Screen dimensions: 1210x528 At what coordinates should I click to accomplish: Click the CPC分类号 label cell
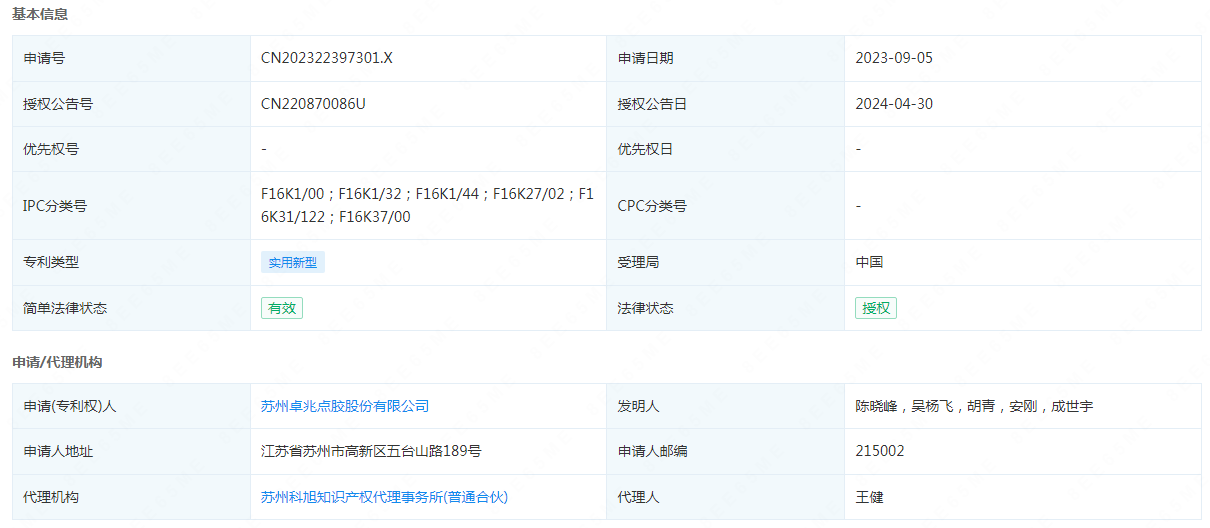[725, 206]
